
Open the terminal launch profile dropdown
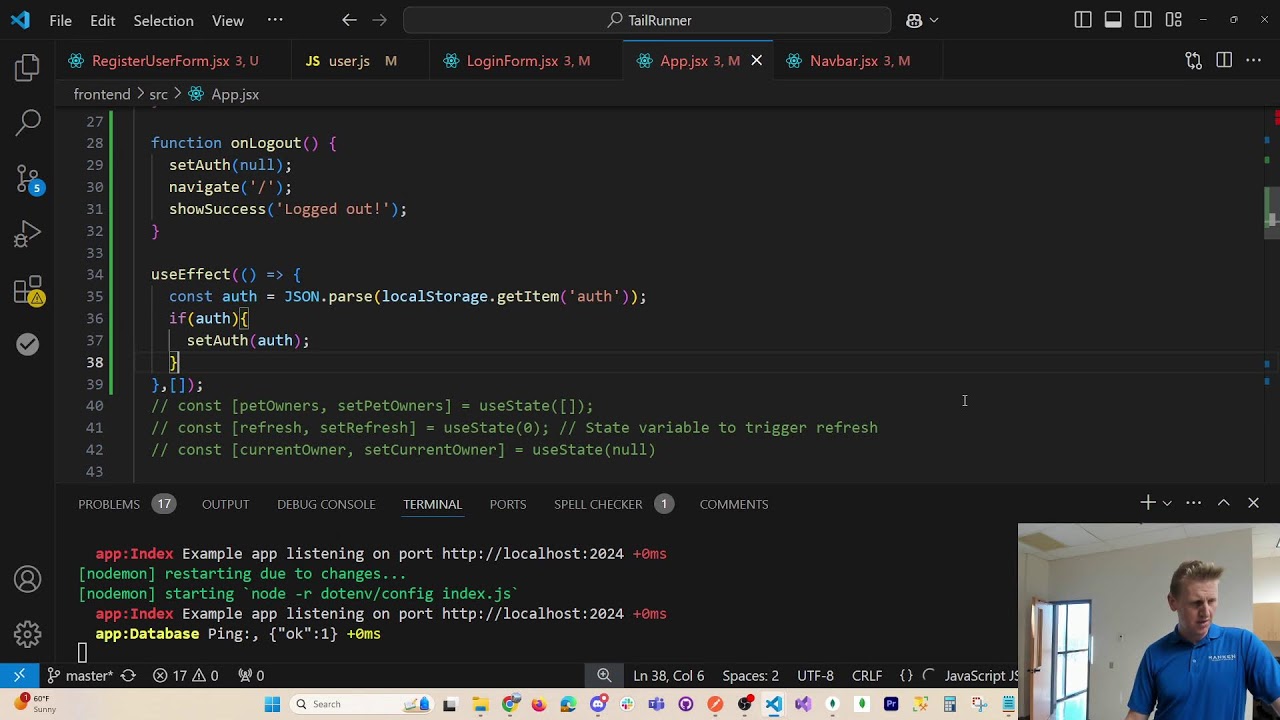click(1166, 503)
